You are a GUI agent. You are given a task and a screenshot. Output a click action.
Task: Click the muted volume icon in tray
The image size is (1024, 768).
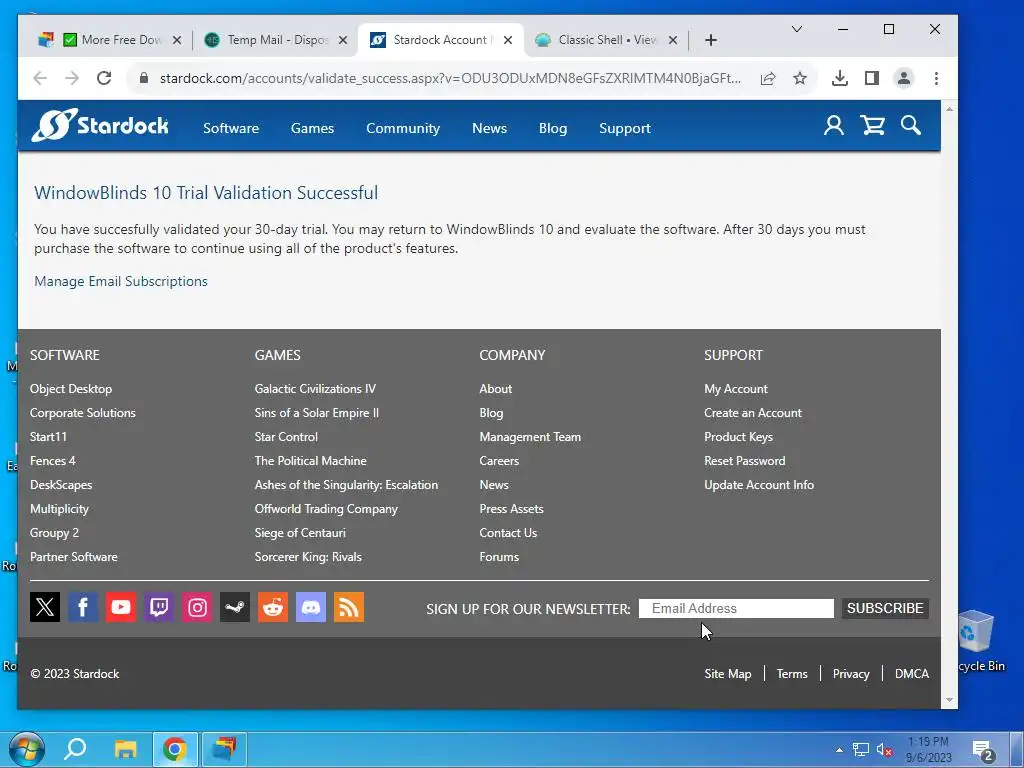pyautogui.click(x=884, y=750)
